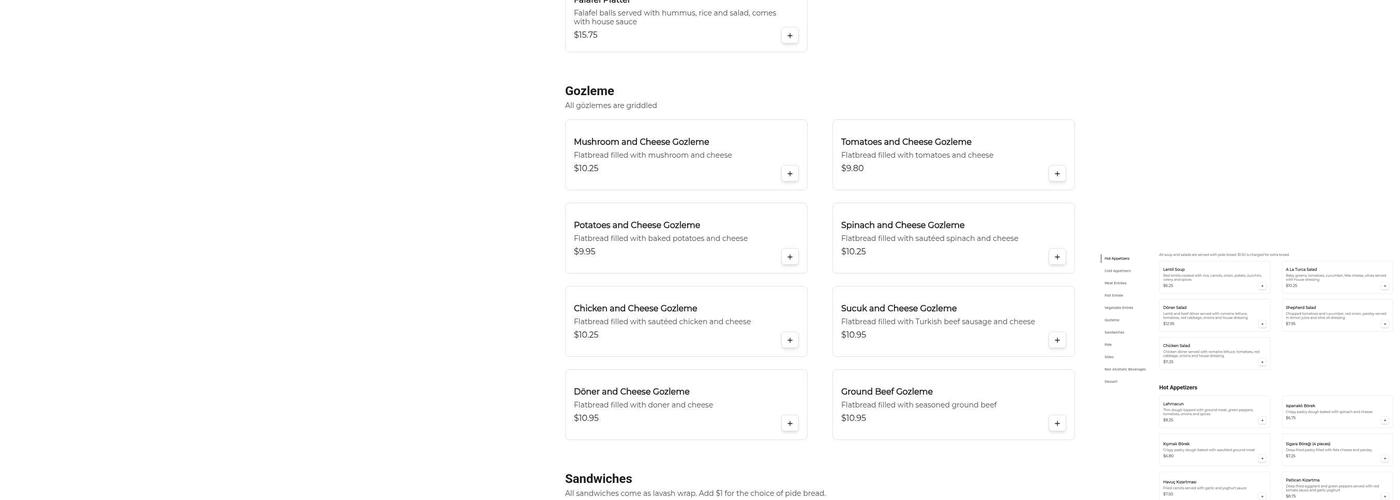Go to Dessert category in sidebar

point(1111,381)
